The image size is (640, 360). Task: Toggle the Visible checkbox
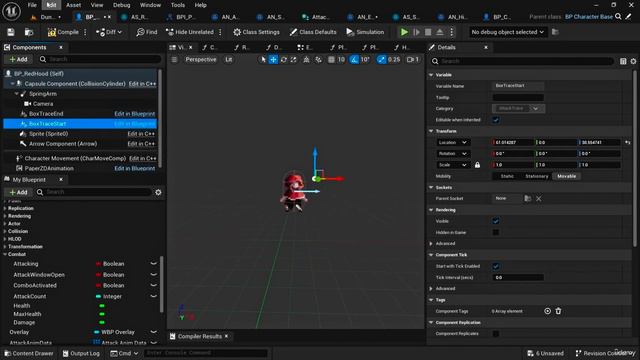coord(496,221)
